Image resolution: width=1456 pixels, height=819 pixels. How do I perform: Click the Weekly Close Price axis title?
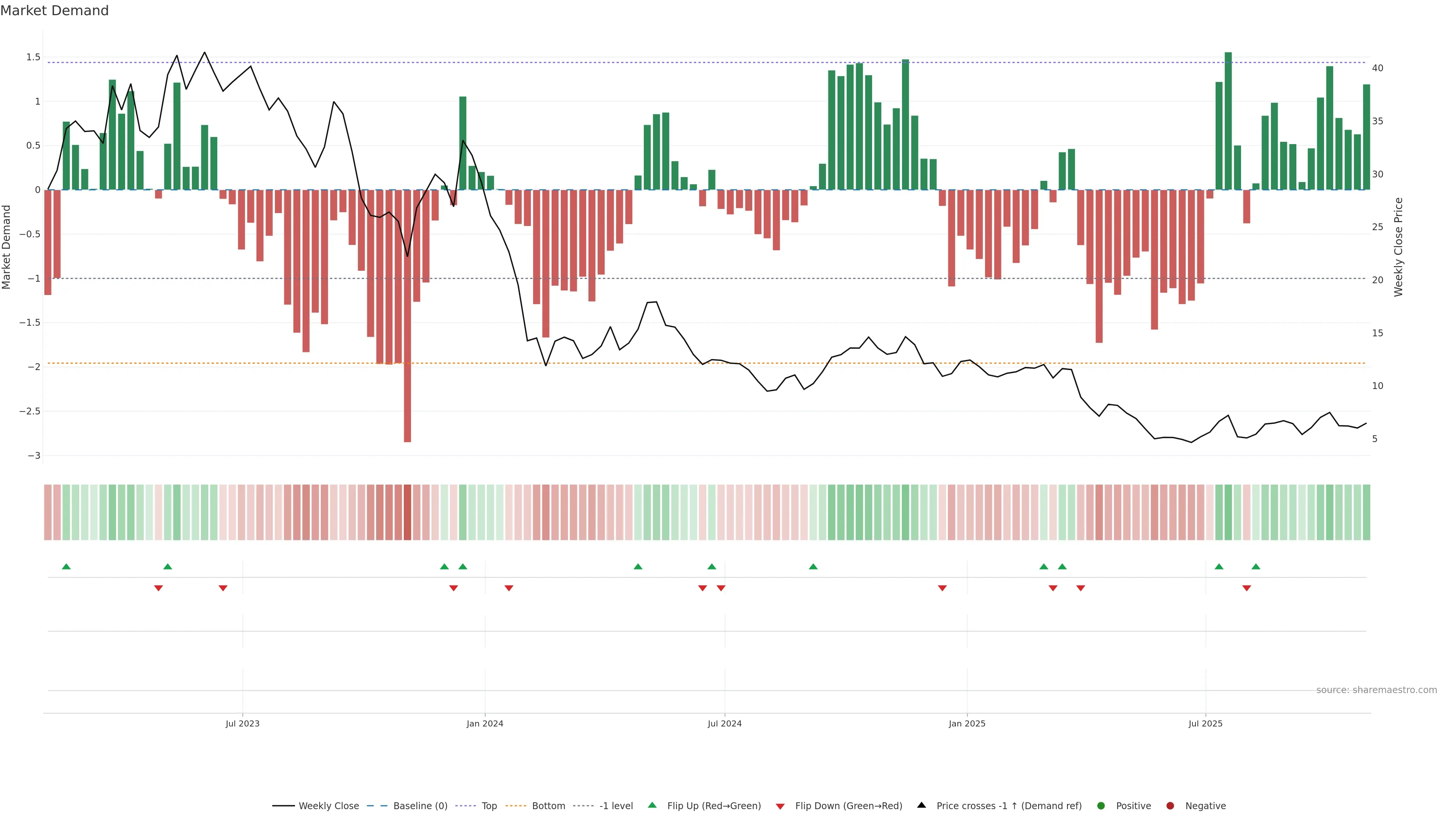pyautogui.click(x=1398, y=247)
